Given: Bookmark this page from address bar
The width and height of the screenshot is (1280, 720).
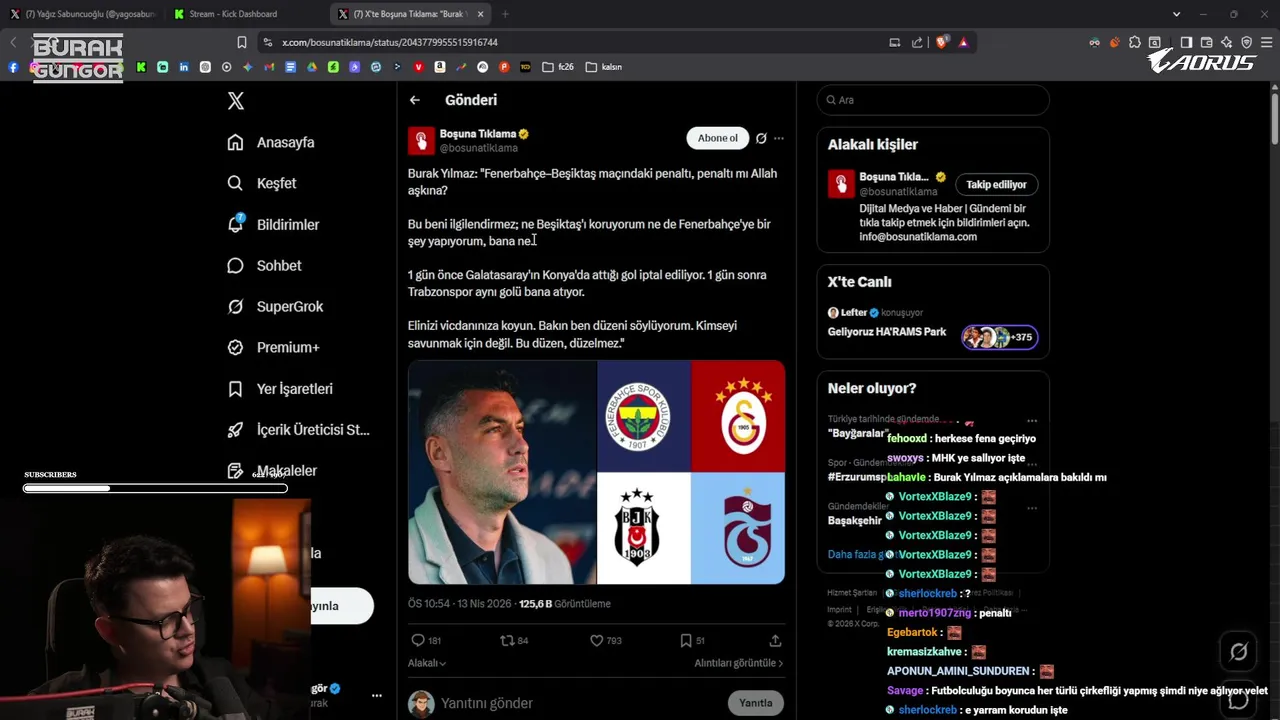Looking at the screenshot, I should coord(242,42).
